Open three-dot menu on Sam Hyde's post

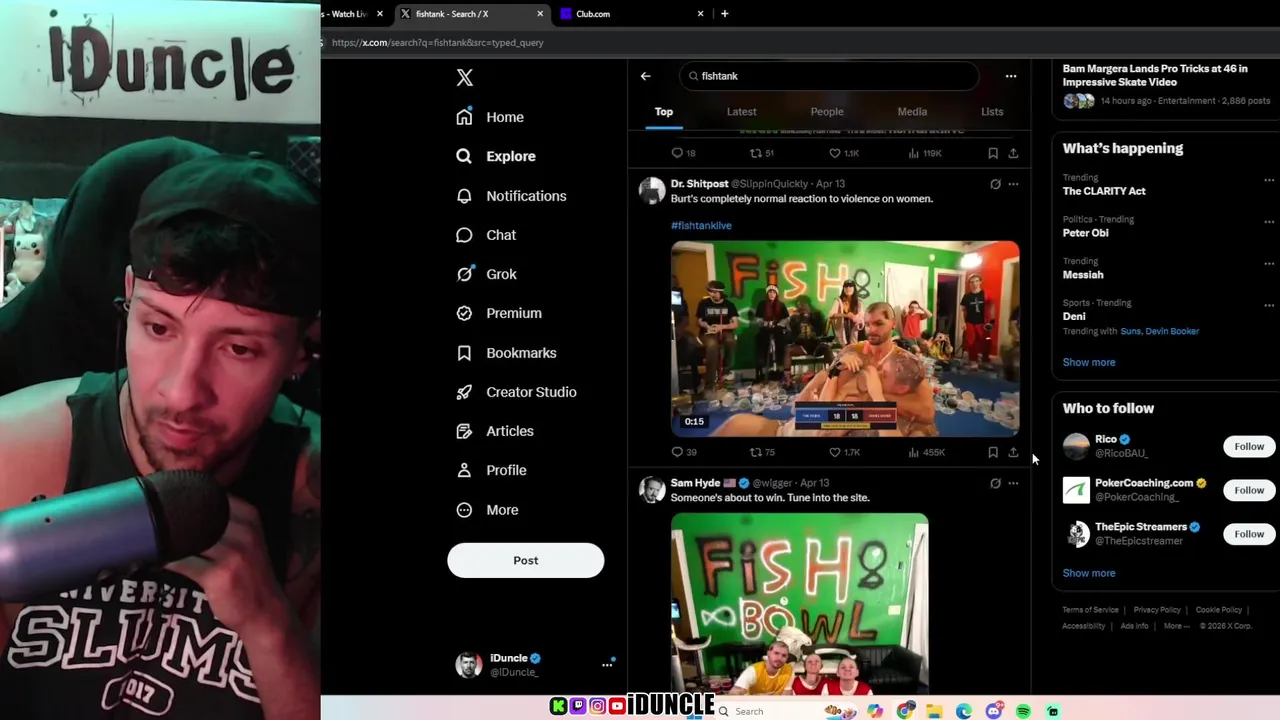1013,483
